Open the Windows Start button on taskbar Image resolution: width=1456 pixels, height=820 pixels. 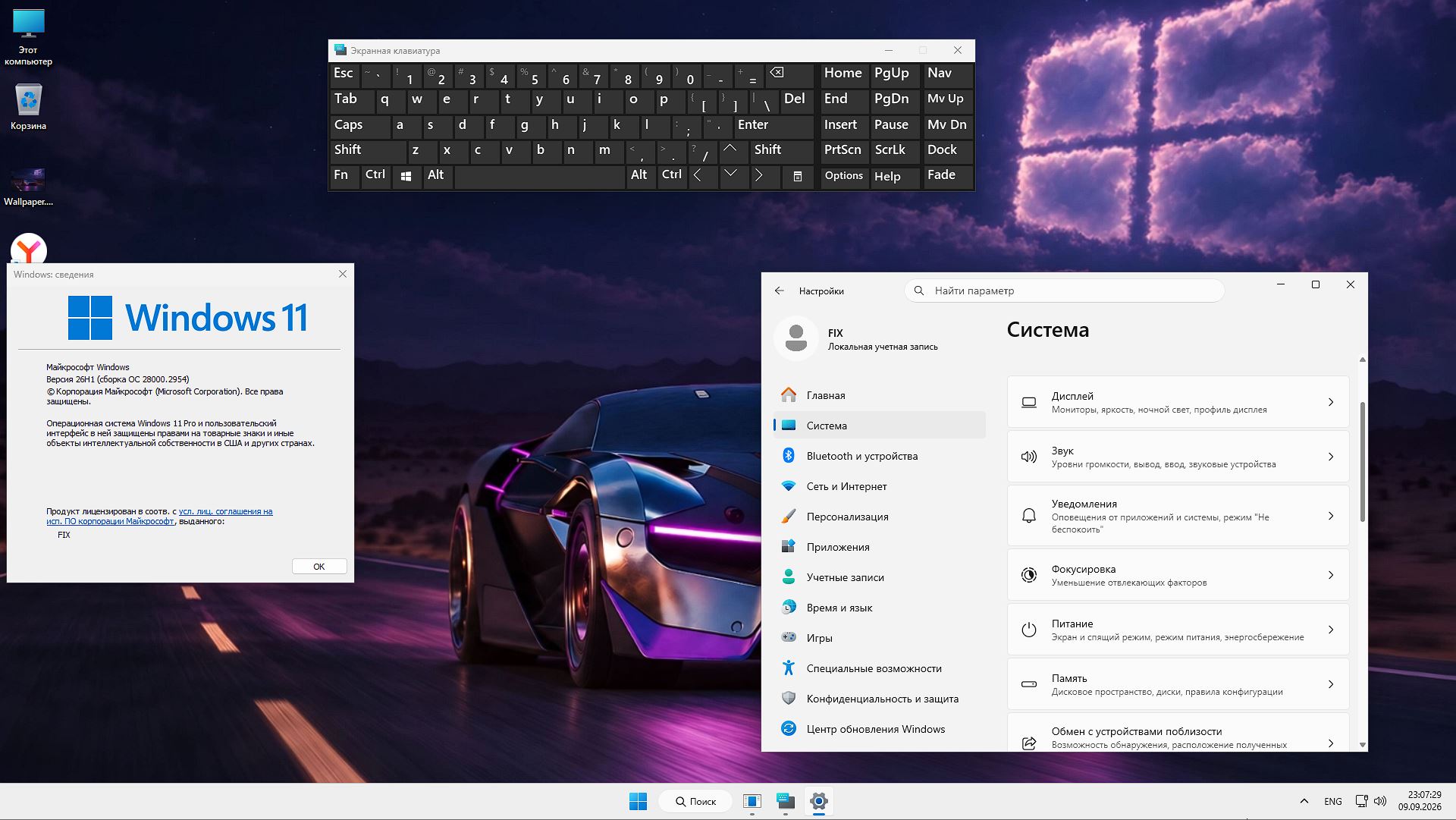click(x=639, y=801)
